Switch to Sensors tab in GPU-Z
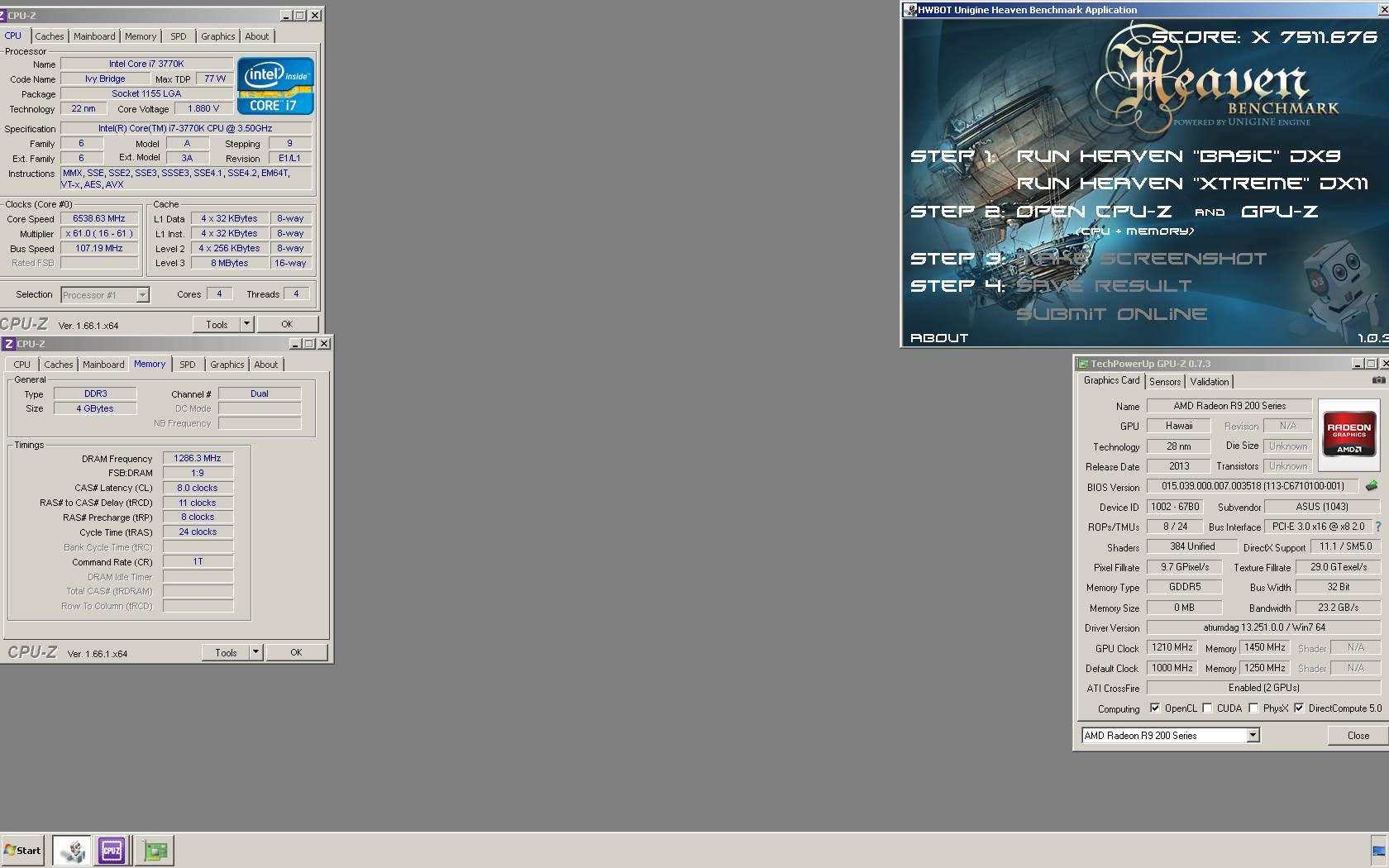 point(1165,382)
